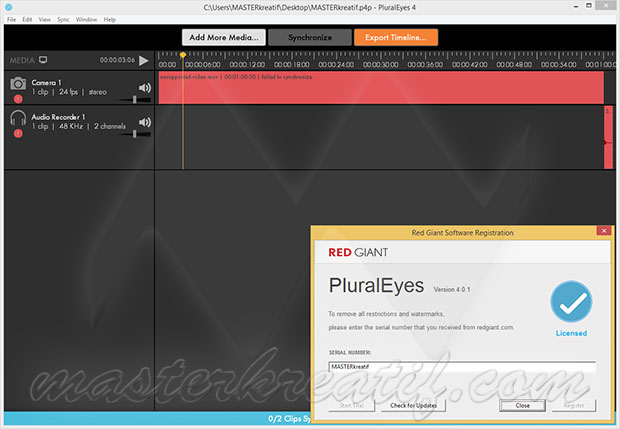Click the Version 4.0.1 text
This screenshot has width=620, height=429.
coord(452,289)
